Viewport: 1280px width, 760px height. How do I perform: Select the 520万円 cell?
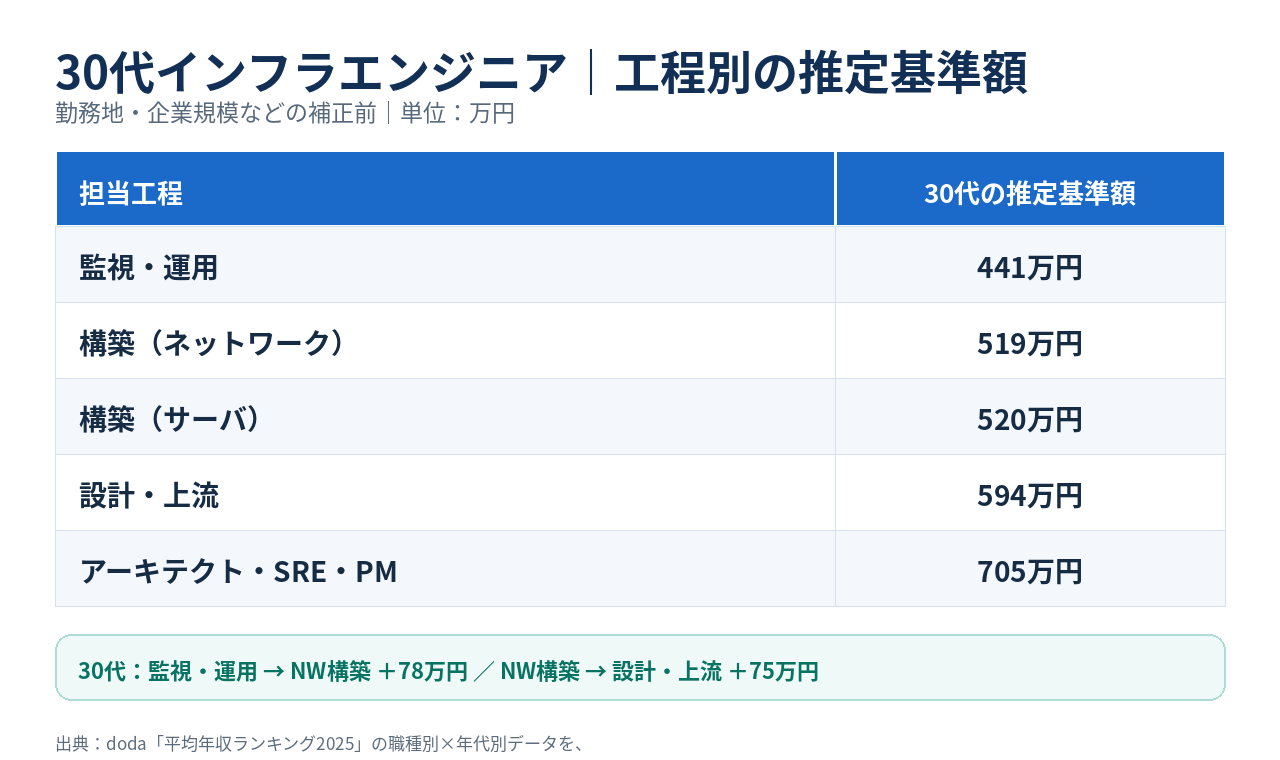[1030, 417]
